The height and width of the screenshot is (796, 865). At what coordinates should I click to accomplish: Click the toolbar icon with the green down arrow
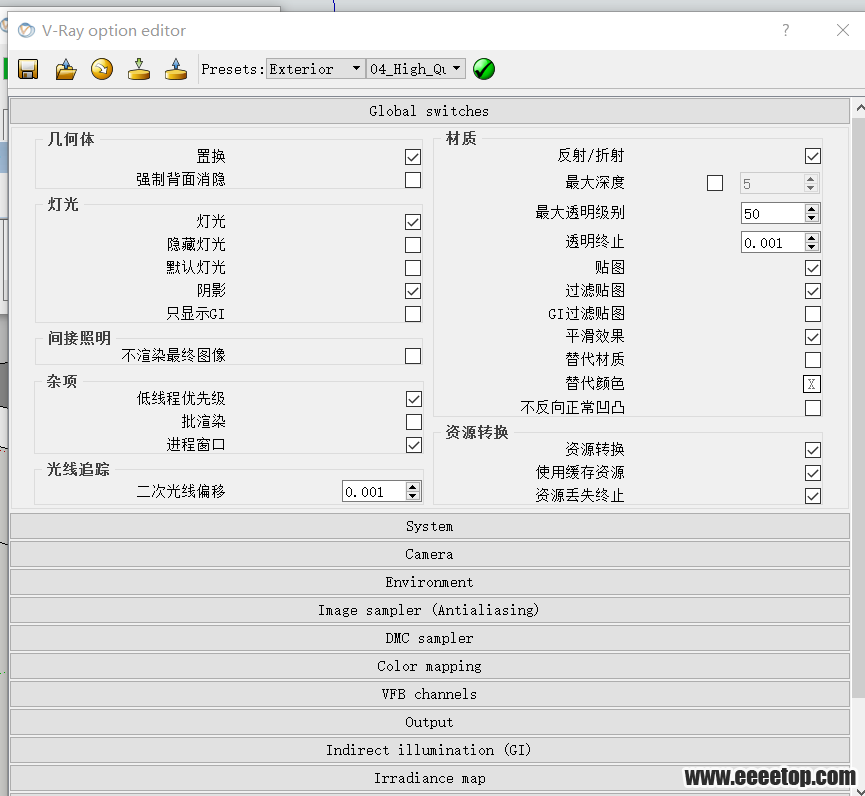[138, 70]
